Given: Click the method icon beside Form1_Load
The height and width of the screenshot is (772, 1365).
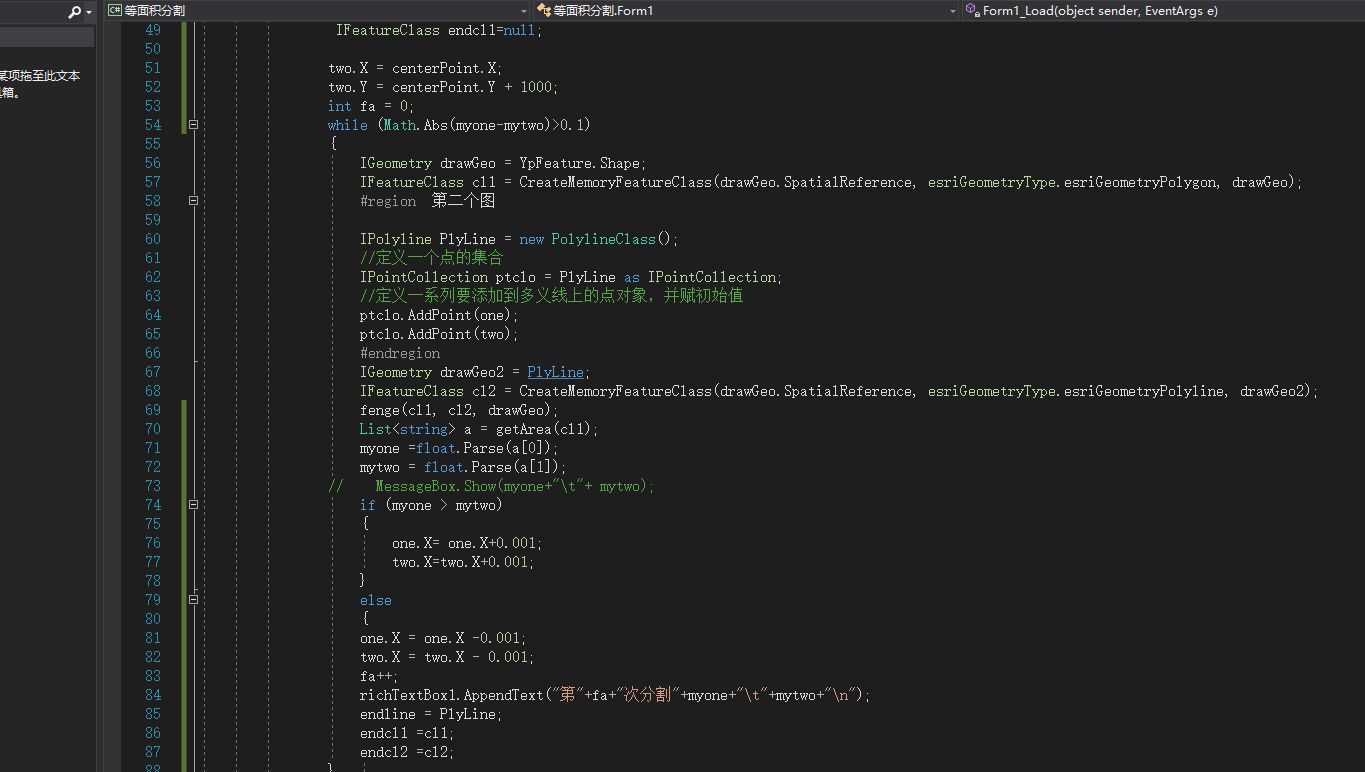Looking at the screenshot, I should 971,11.
